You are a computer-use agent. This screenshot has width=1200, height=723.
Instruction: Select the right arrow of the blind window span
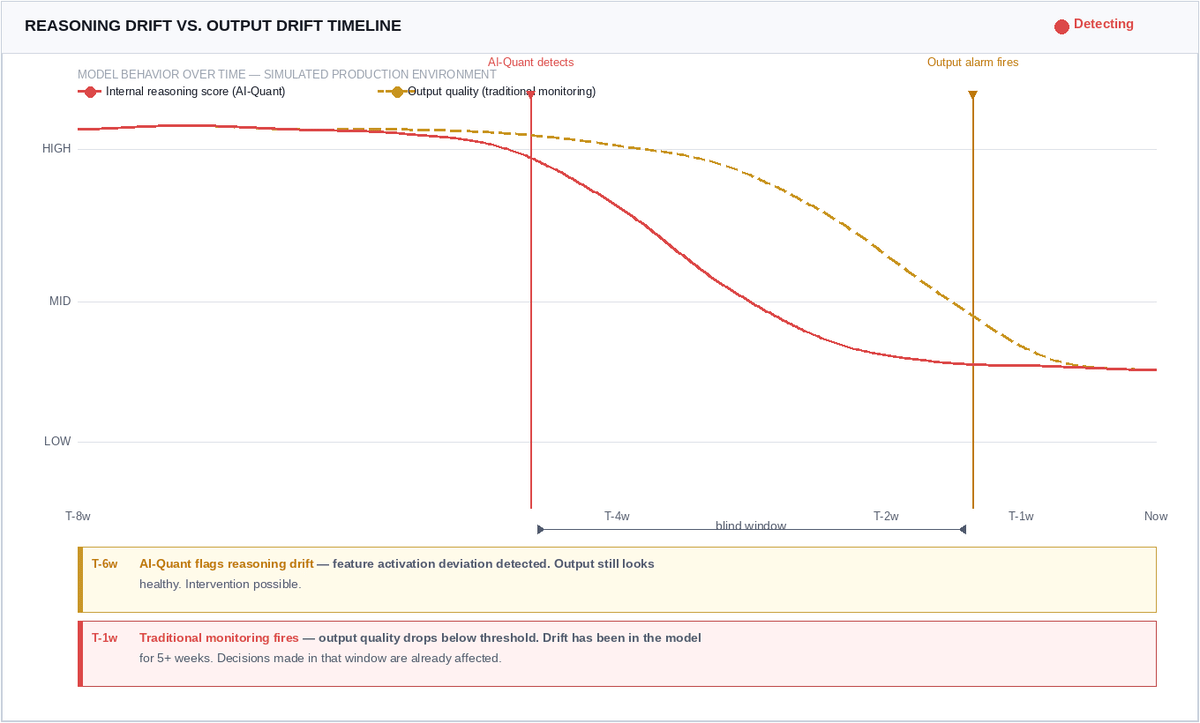(963, 528)
